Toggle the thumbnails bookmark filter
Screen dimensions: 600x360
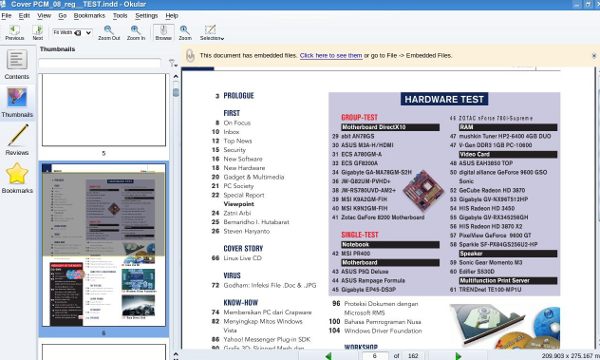point(173,63)
